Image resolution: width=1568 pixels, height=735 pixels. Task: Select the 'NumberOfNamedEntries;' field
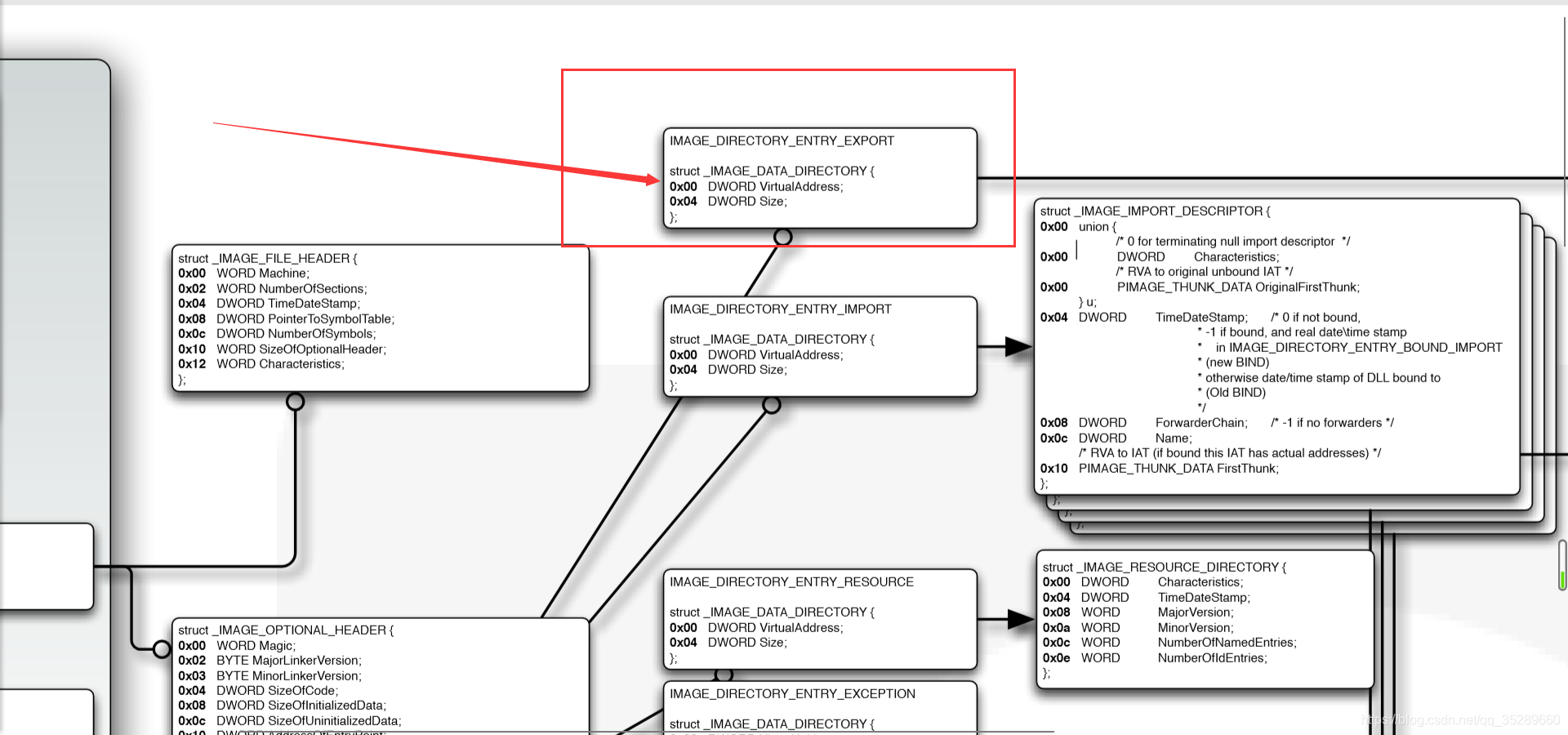coord(1227,642)
